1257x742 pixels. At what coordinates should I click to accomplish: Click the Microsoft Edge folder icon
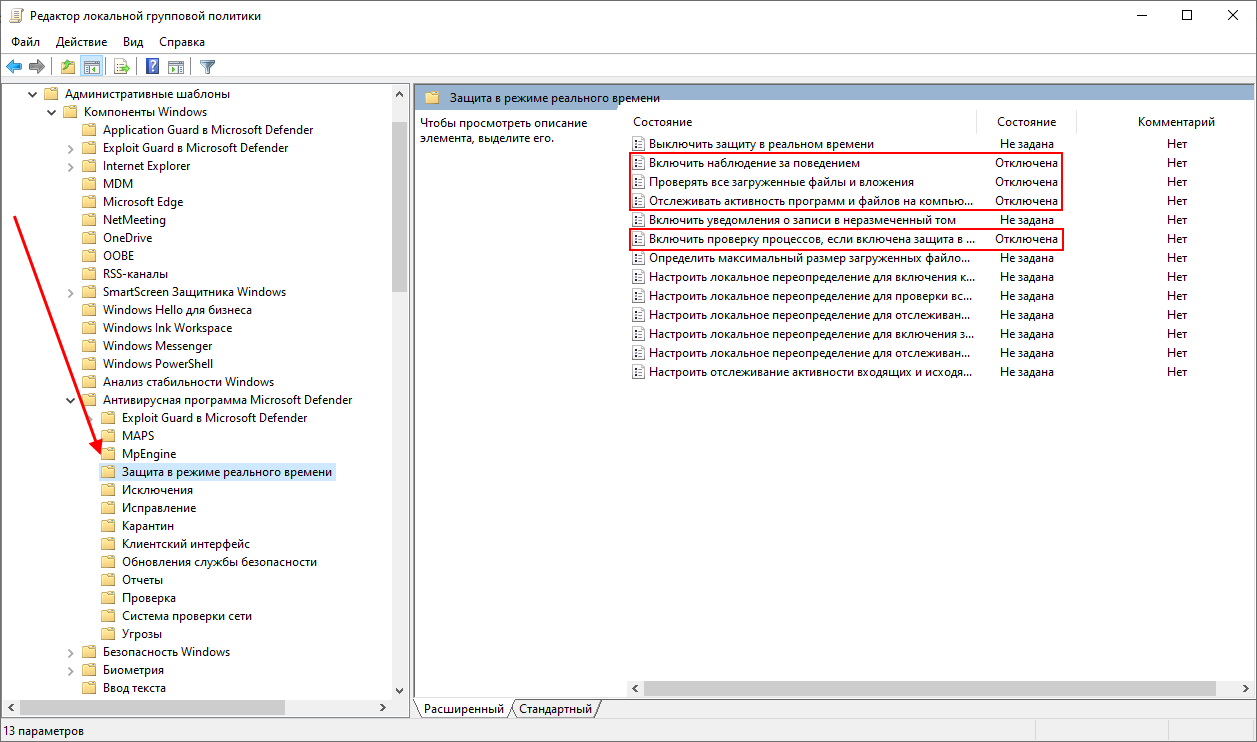[89, 202]
